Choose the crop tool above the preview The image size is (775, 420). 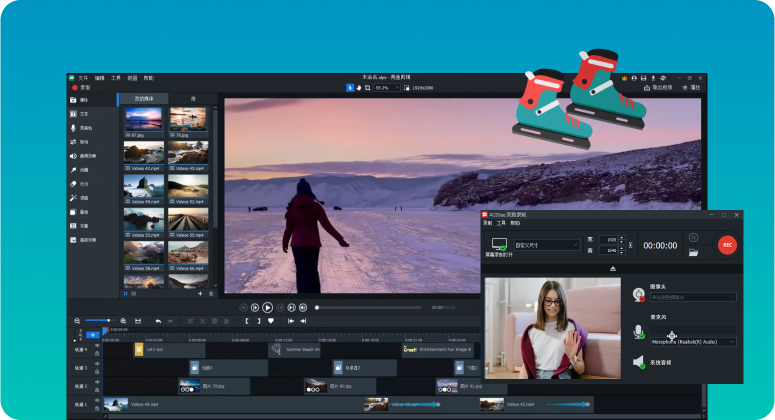pos(367,87)
